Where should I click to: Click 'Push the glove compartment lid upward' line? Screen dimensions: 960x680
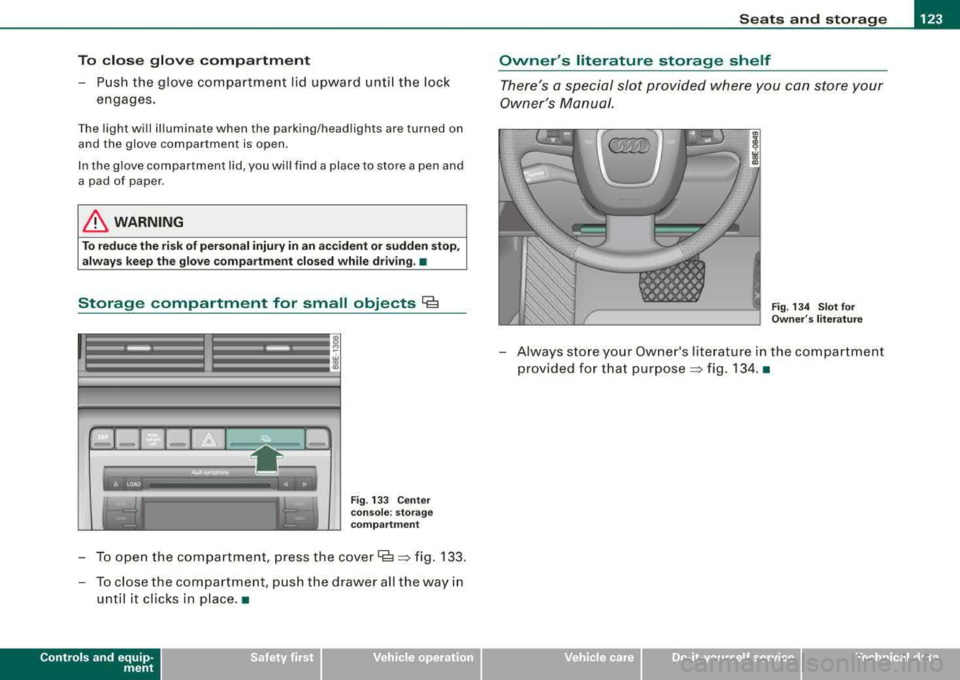(x=273, y=90)
